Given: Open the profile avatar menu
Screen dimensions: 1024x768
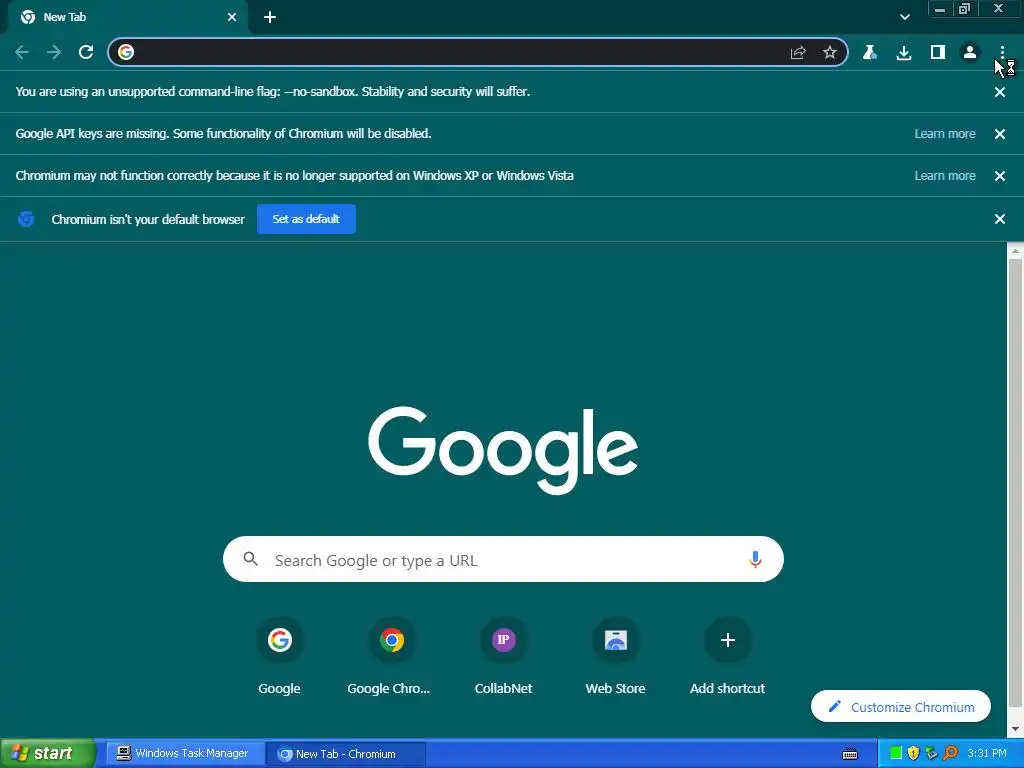Looking at the screenshot, I should click(x=970, y=52).
